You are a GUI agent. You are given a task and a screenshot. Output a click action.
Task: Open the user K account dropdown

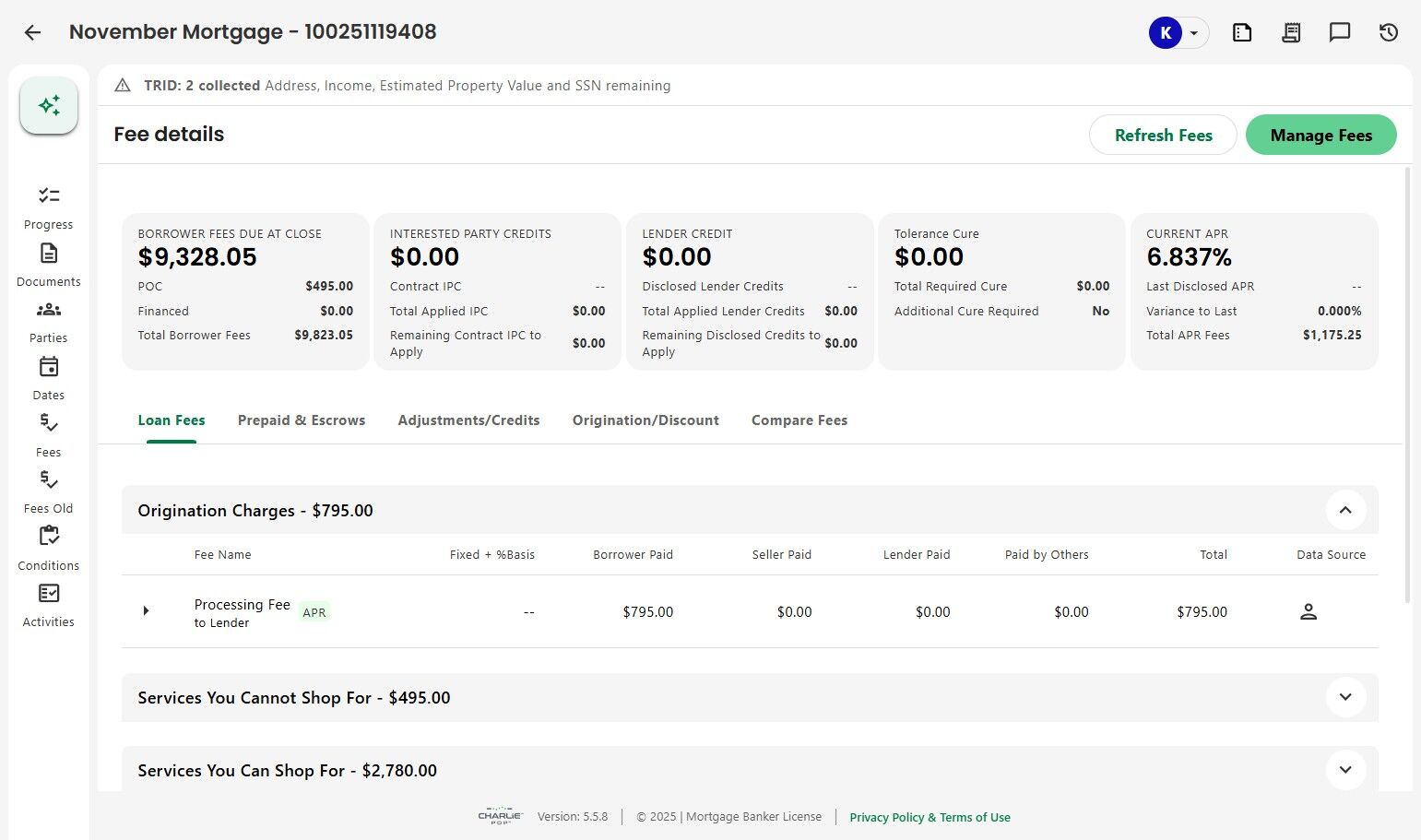point(1193,33)
